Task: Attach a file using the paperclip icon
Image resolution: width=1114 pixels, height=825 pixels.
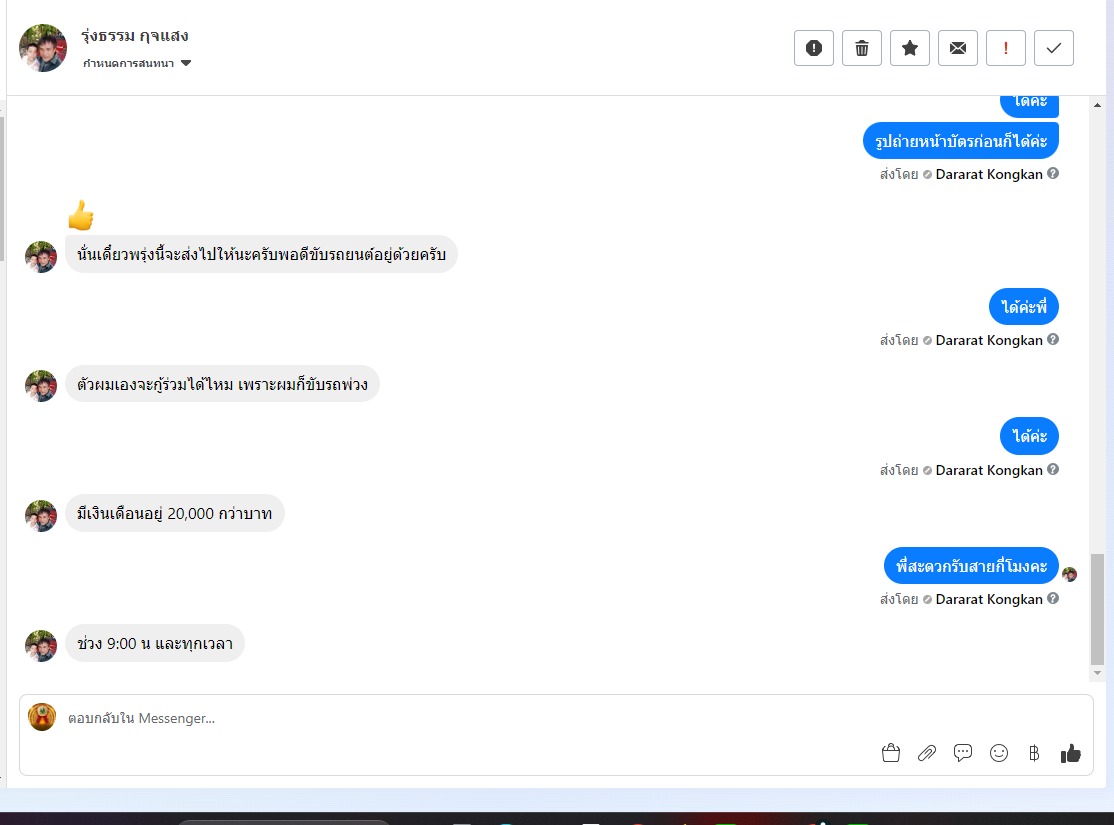Action: pos(926,753)
